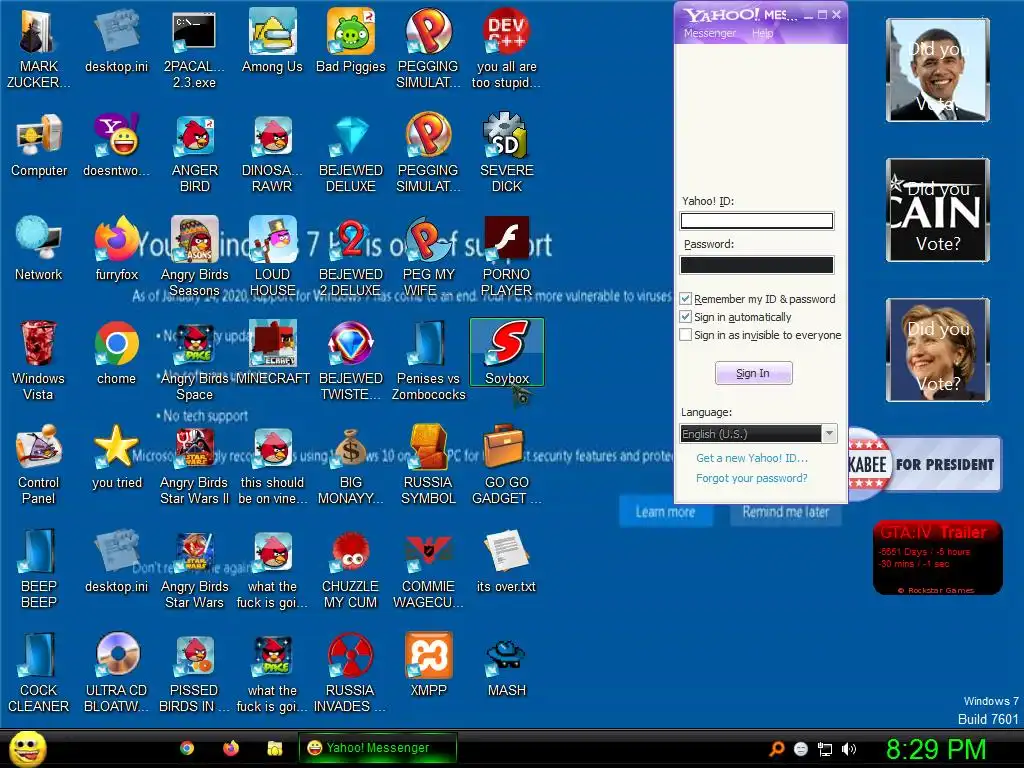
Task: Click Get a new Yahoo! ID link
Action: 752,458
